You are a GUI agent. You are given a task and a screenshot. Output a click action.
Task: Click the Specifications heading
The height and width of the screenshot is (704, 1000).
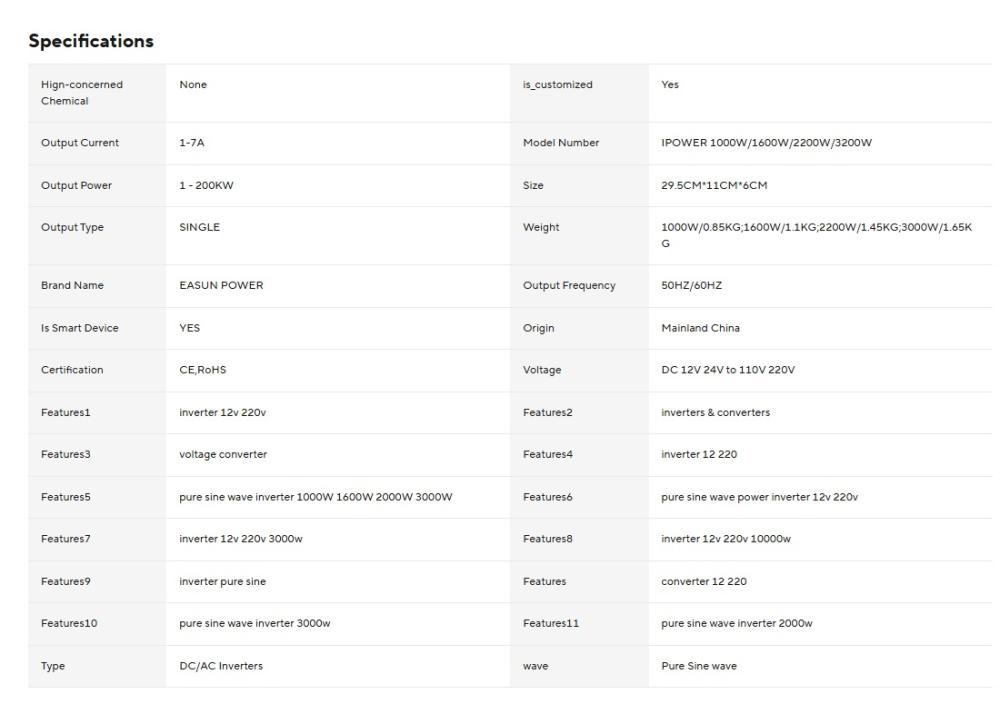tap(91, 41)
